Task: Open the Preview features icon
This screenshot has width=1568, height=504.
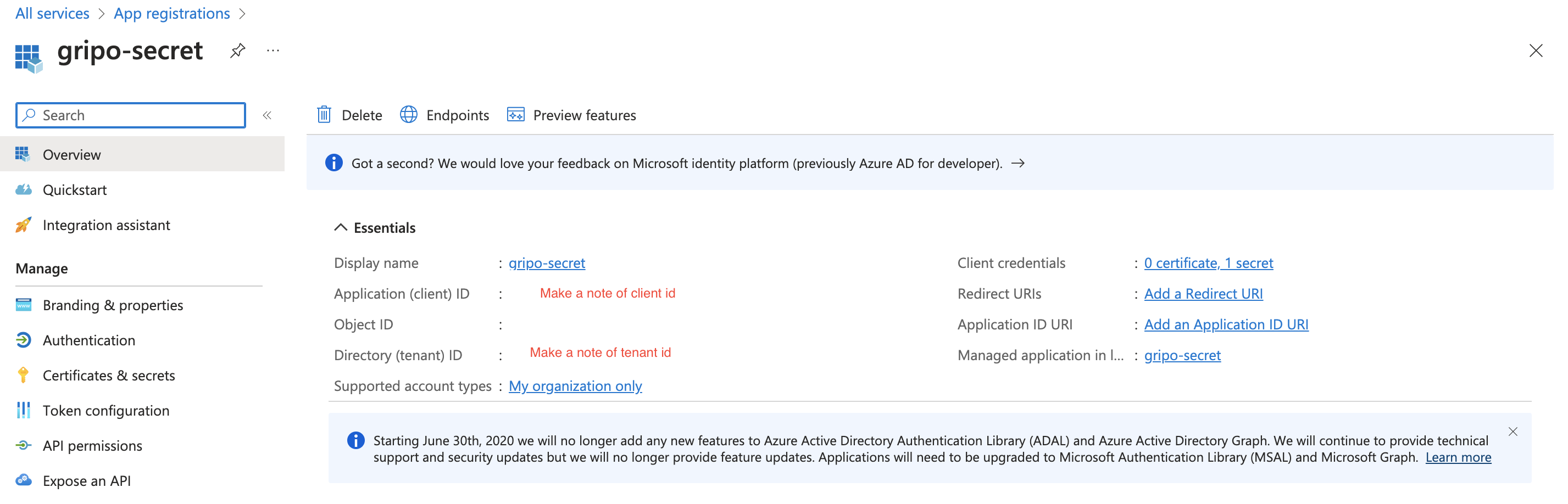Action: pyautogui.click(x=515, y=115)
